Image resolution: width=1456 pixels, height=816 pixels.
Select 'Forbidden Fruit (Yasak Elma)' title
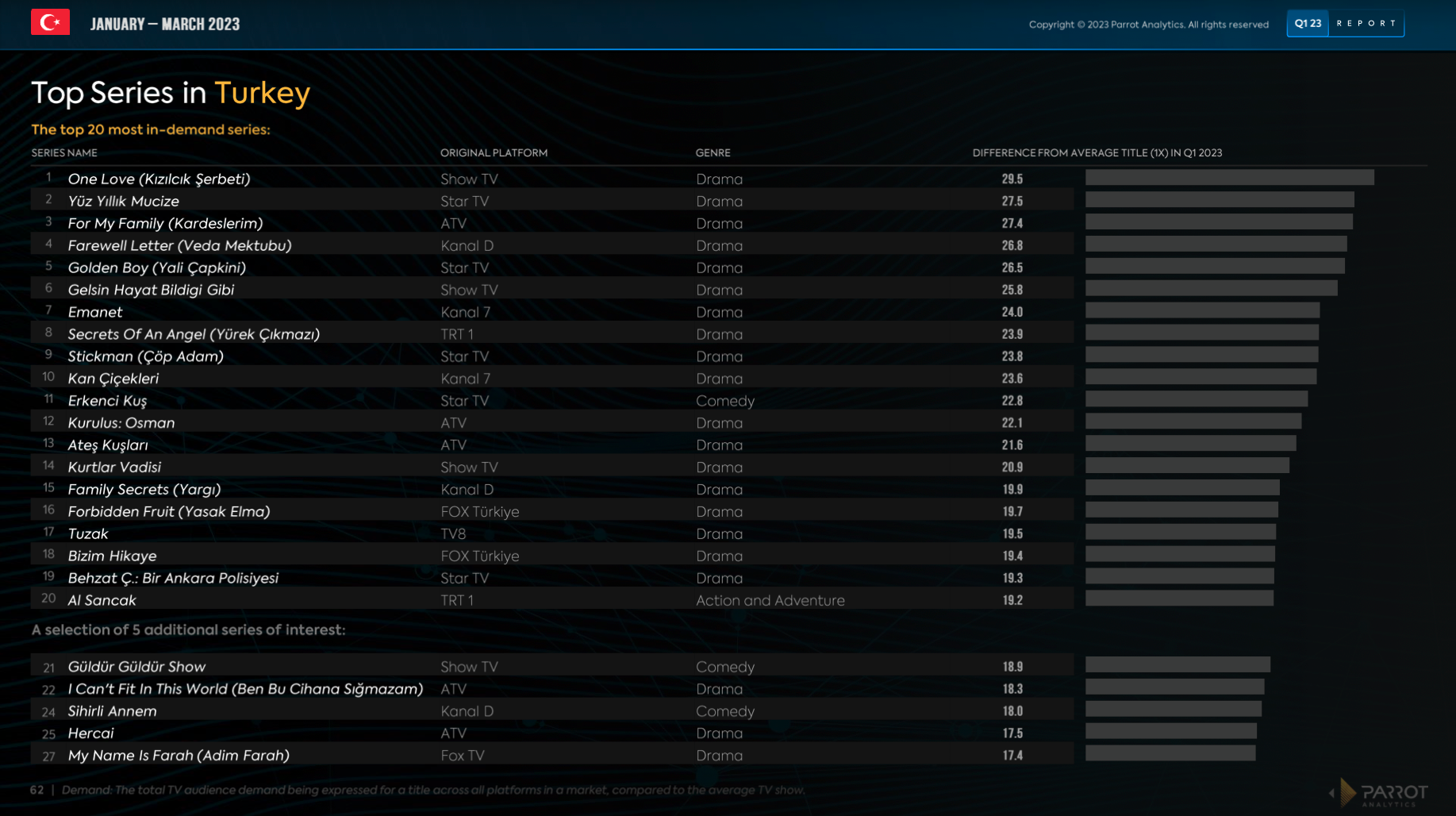coord(169,512)
